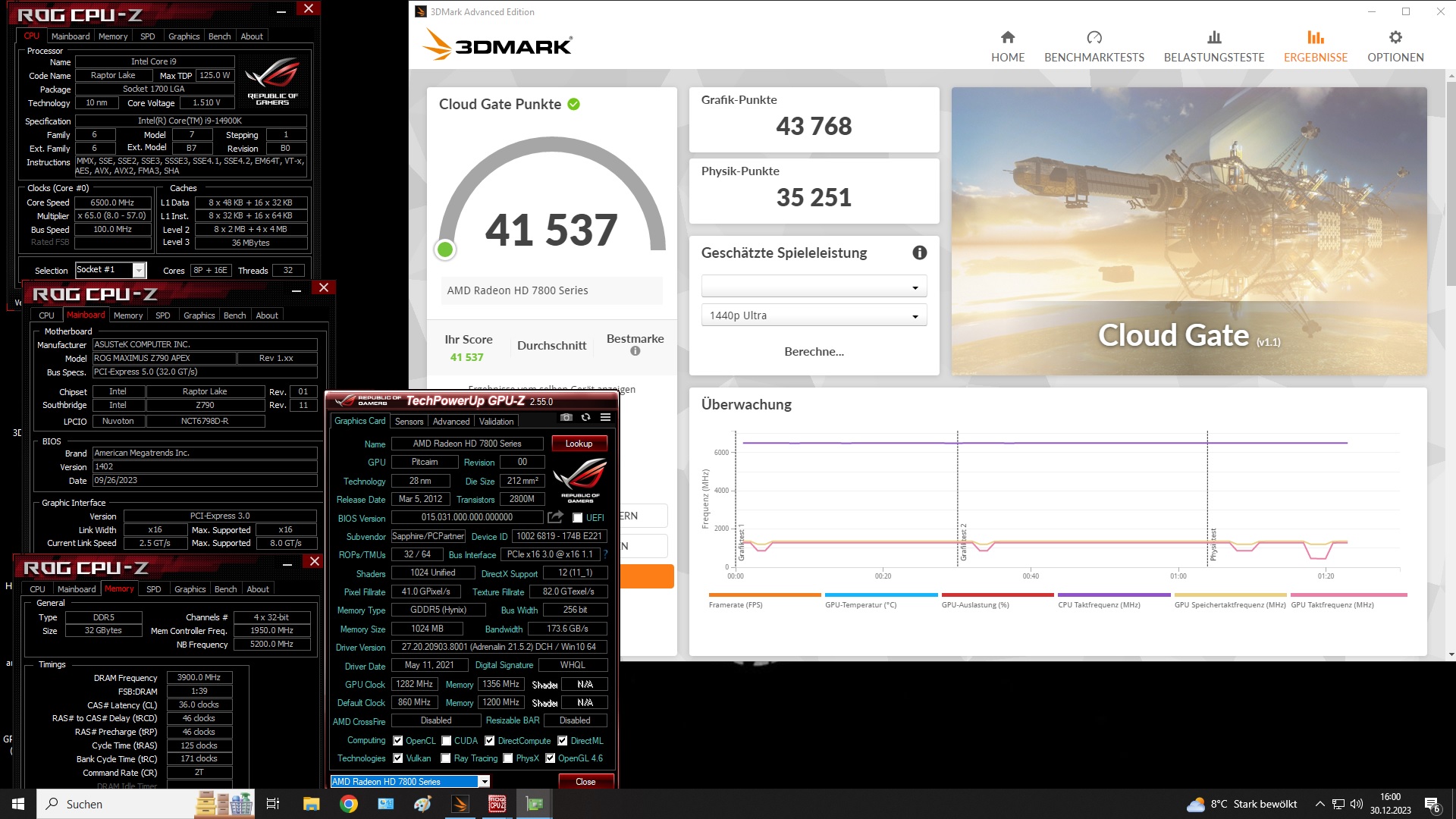Open the Paint palette taskbar icon
The image size is (1456, 819).
click(422, 804)
